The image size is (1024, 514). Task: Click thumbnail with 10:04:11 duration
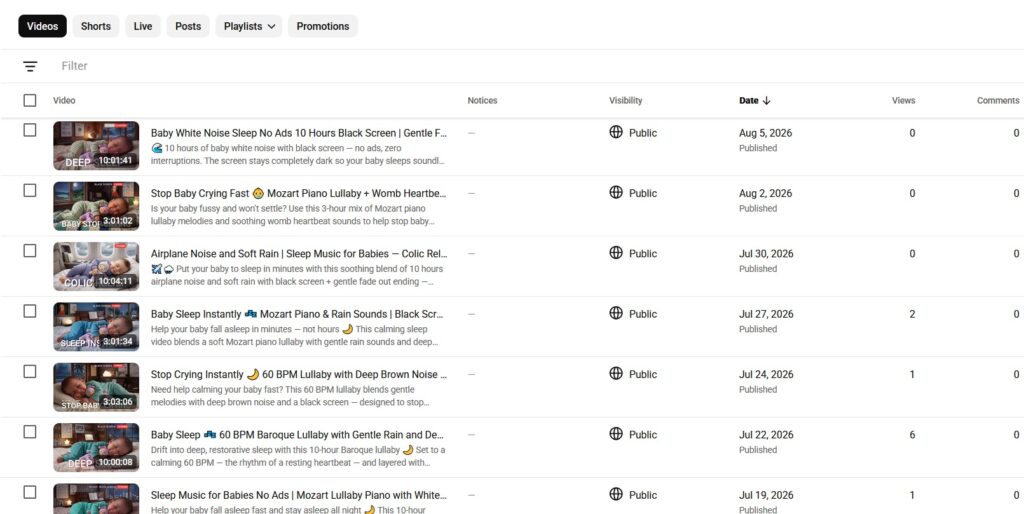coord(96,266)
